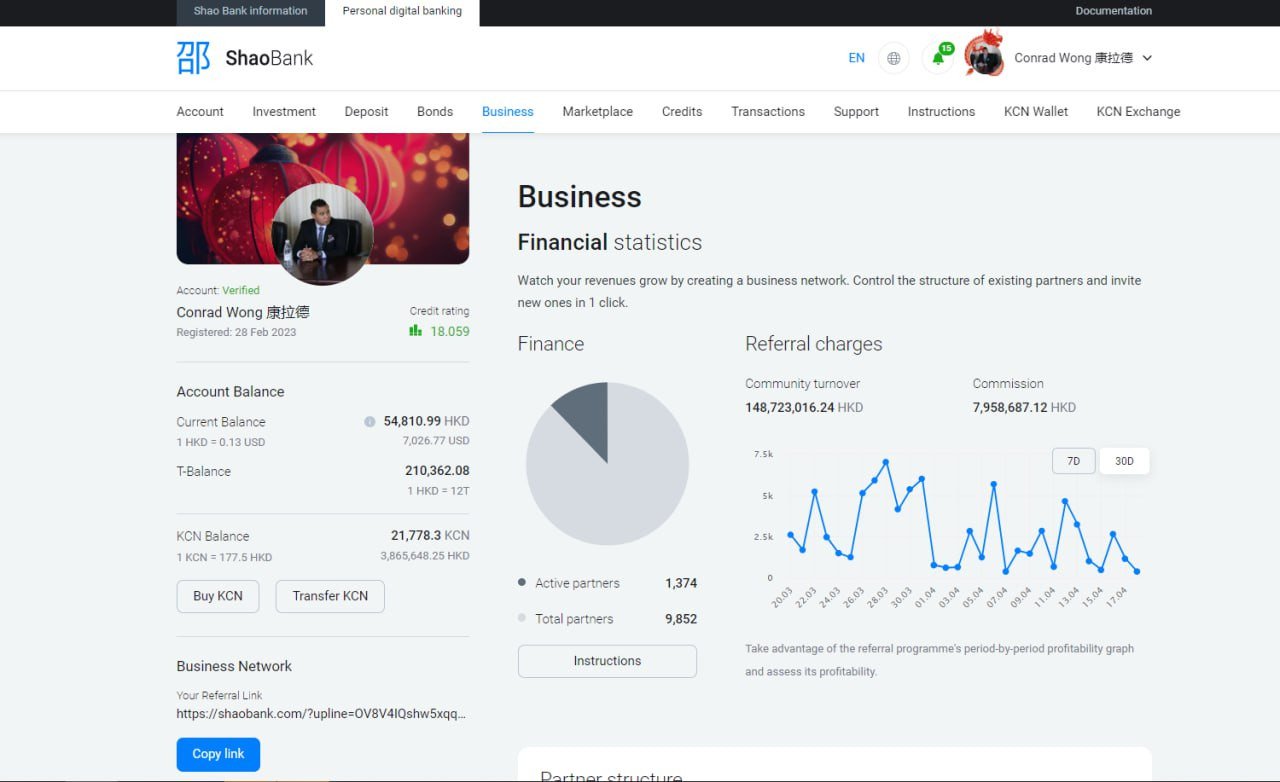The width and height of the screenshot is (1280, 782).
Task: Click the circular profile photo thumbnail
Action: pos(322,234)
